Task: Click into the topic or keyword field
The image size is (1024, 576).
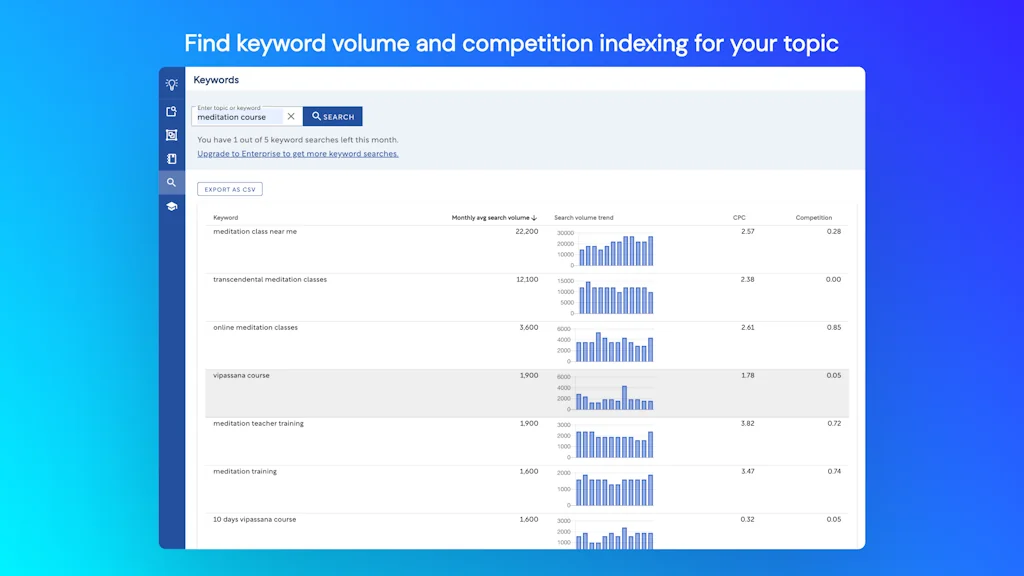Action: pos(238,117)
